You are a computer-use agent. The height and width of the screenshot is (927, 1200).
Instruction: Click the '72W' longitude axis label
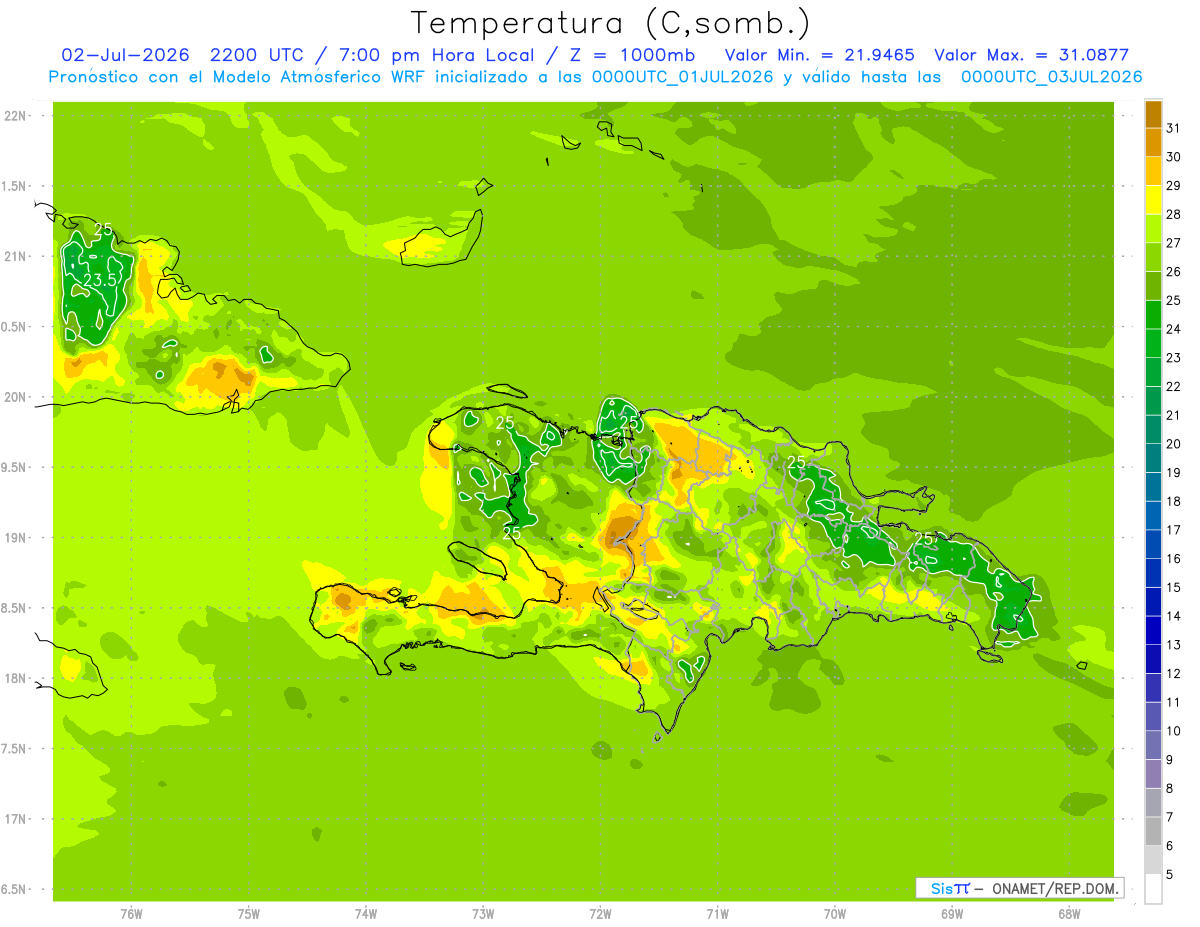(x=600, y=914)
